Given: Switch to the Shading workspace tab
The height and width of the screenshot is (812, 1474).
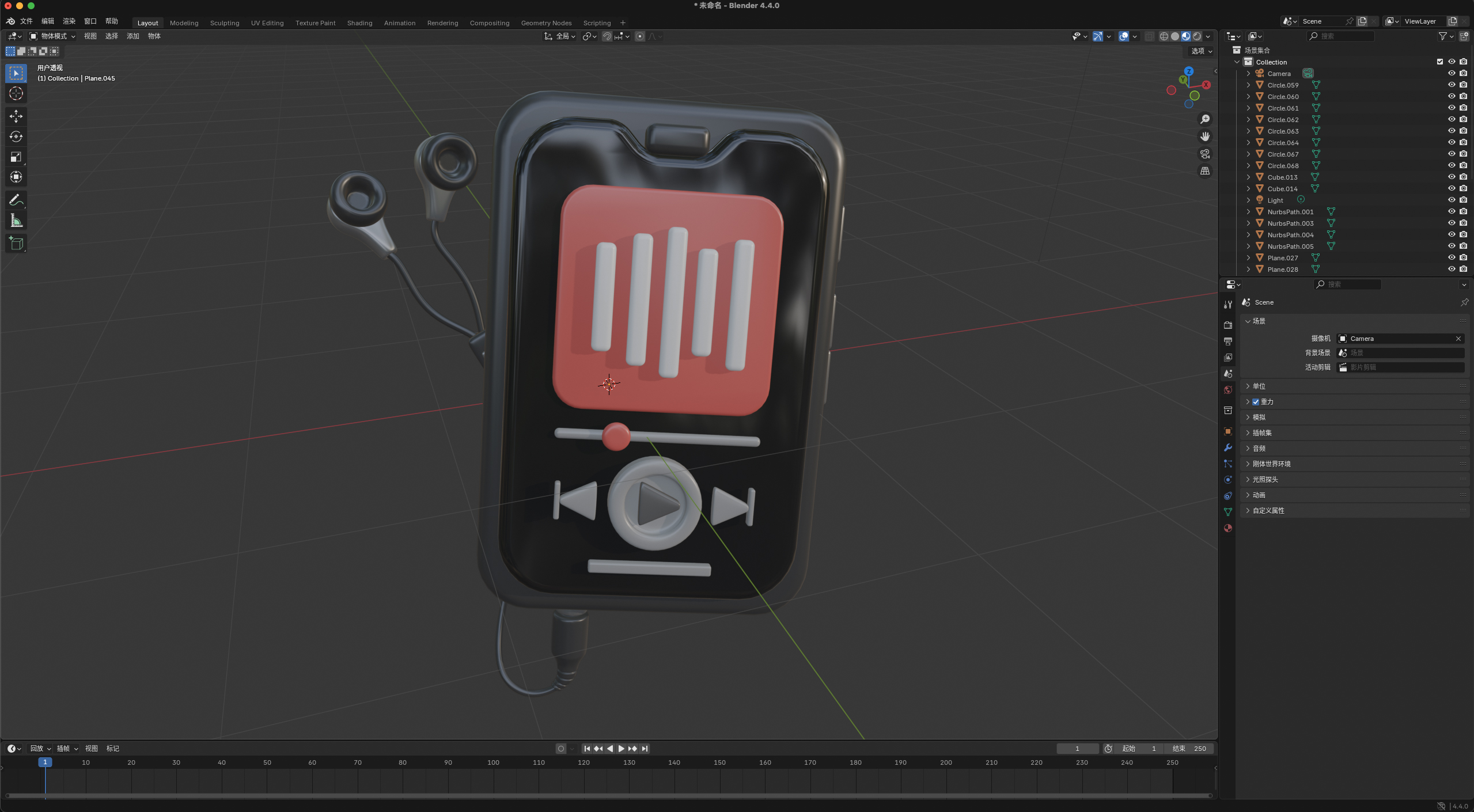Looking at the screenshot, I should pos(359,23).
